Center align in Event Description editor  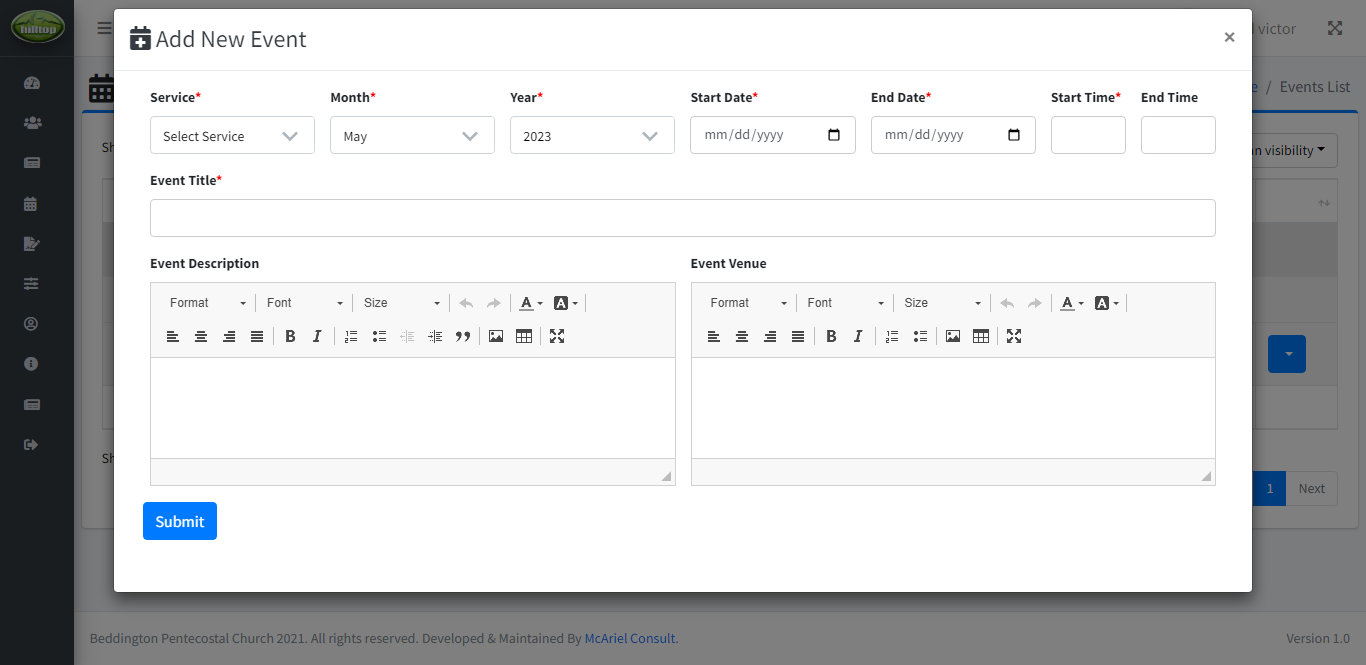click(201, 336)
